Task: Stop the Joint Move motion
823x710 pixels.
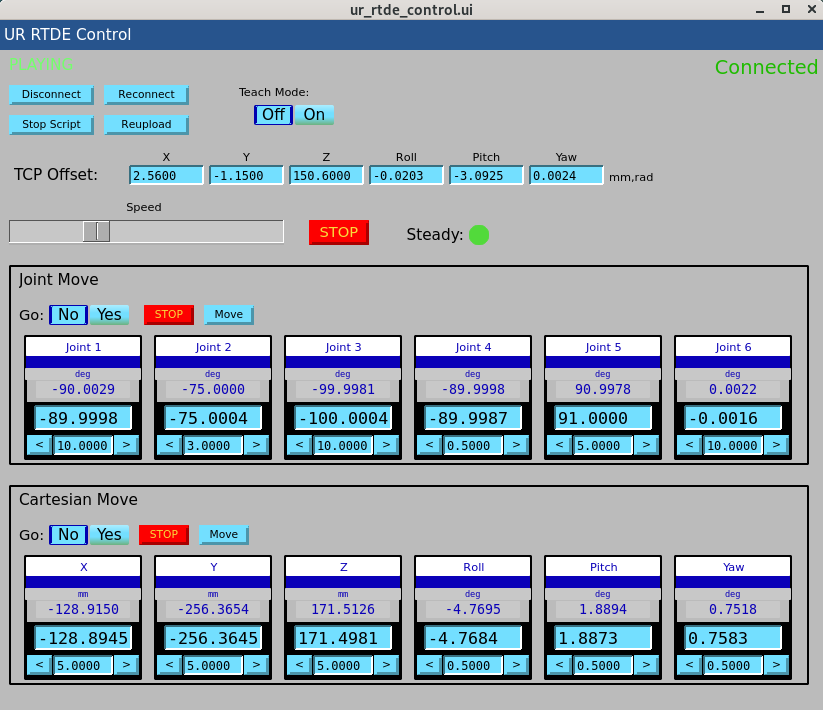Action: click(169, 314)
